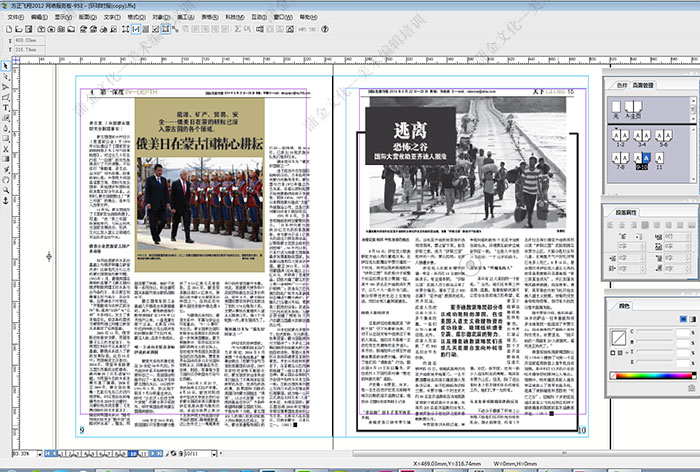Open the 文件(F) menu

(x=16, y=17)
